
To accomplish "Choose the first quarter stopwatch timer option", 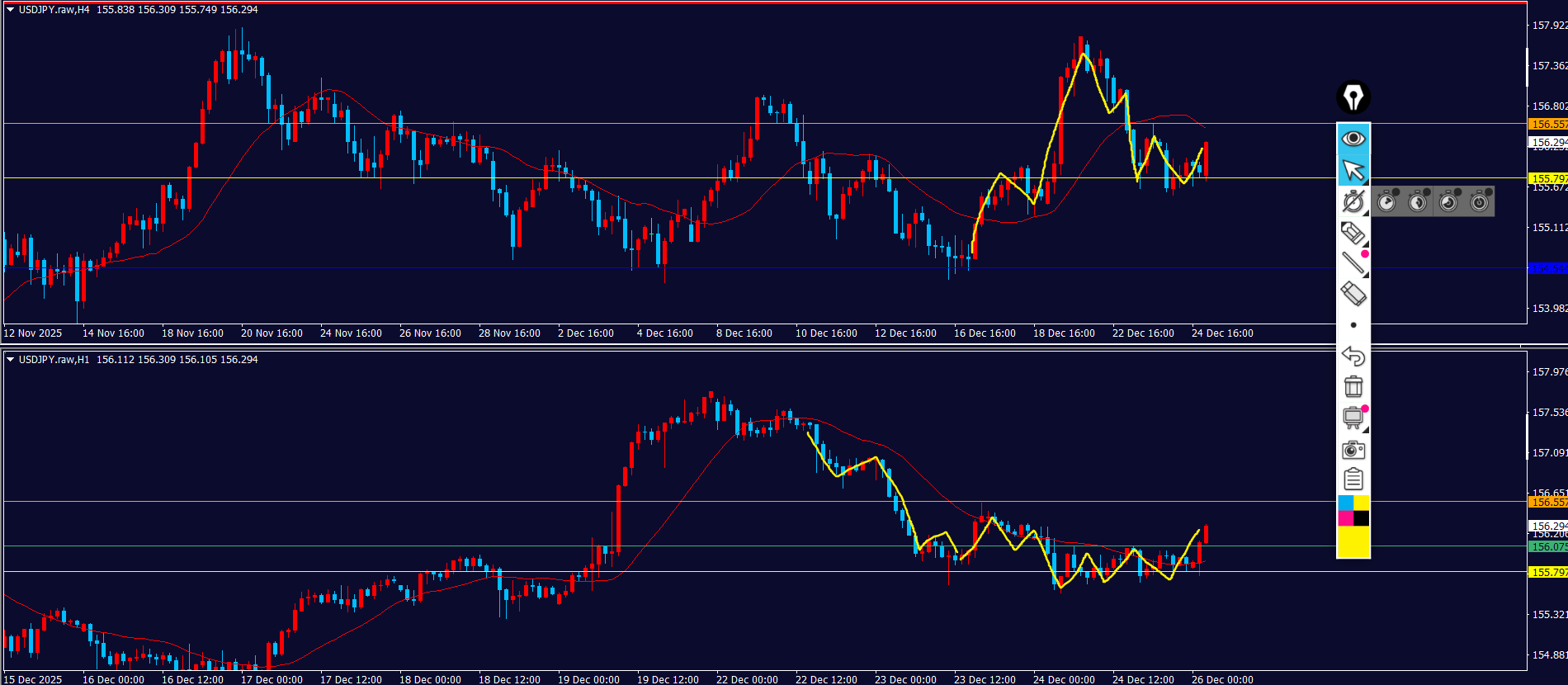I will 1387,201.
